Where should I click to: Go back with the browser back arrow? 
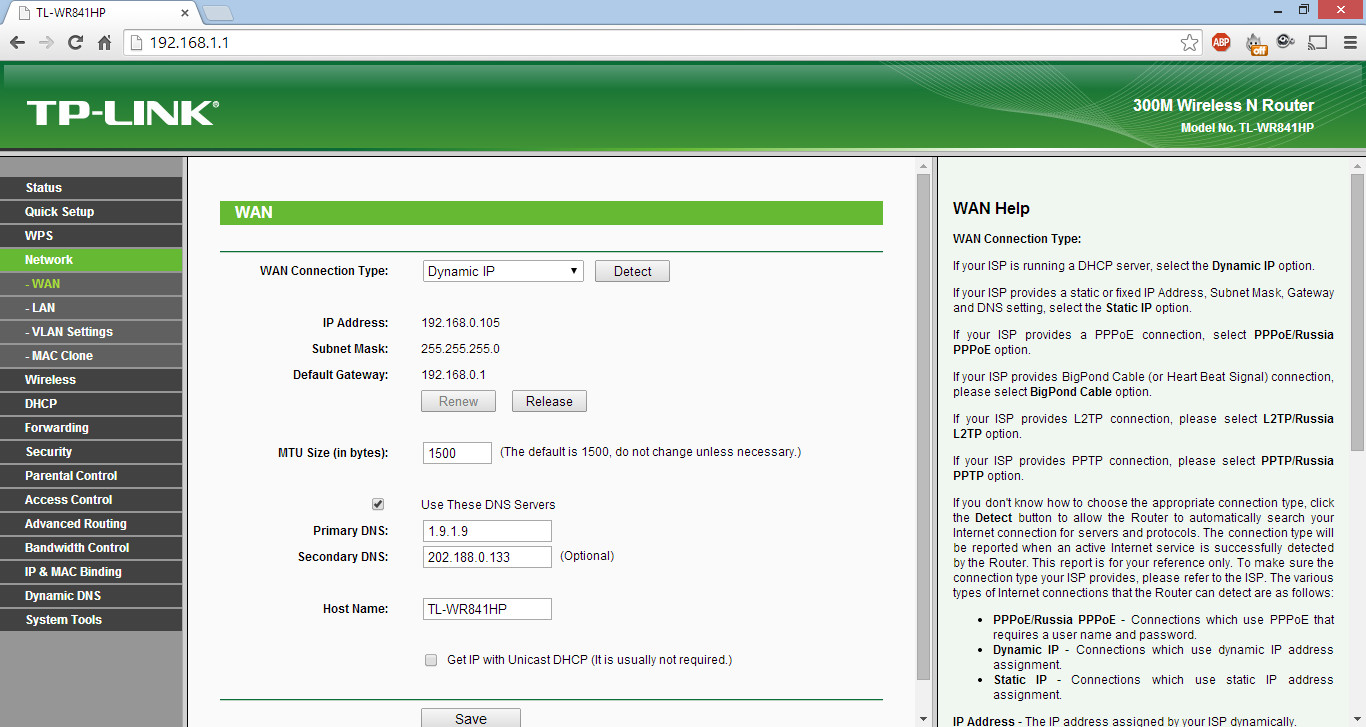pyautogui.click(x=17, y=43)
